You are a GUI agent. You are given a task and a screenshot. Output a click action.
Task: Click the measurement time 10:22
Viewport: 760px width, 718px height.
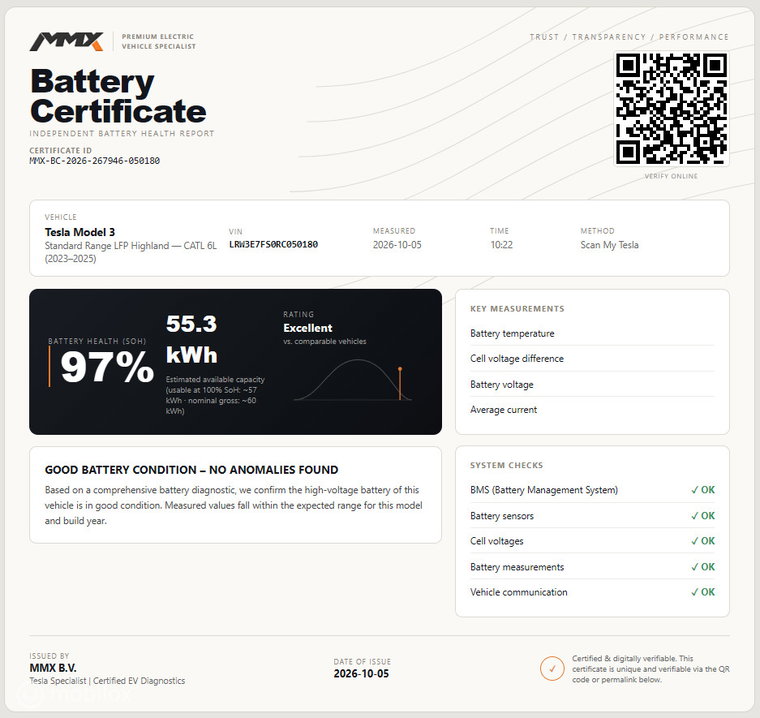pyautogui.click(x=501, y=245)
